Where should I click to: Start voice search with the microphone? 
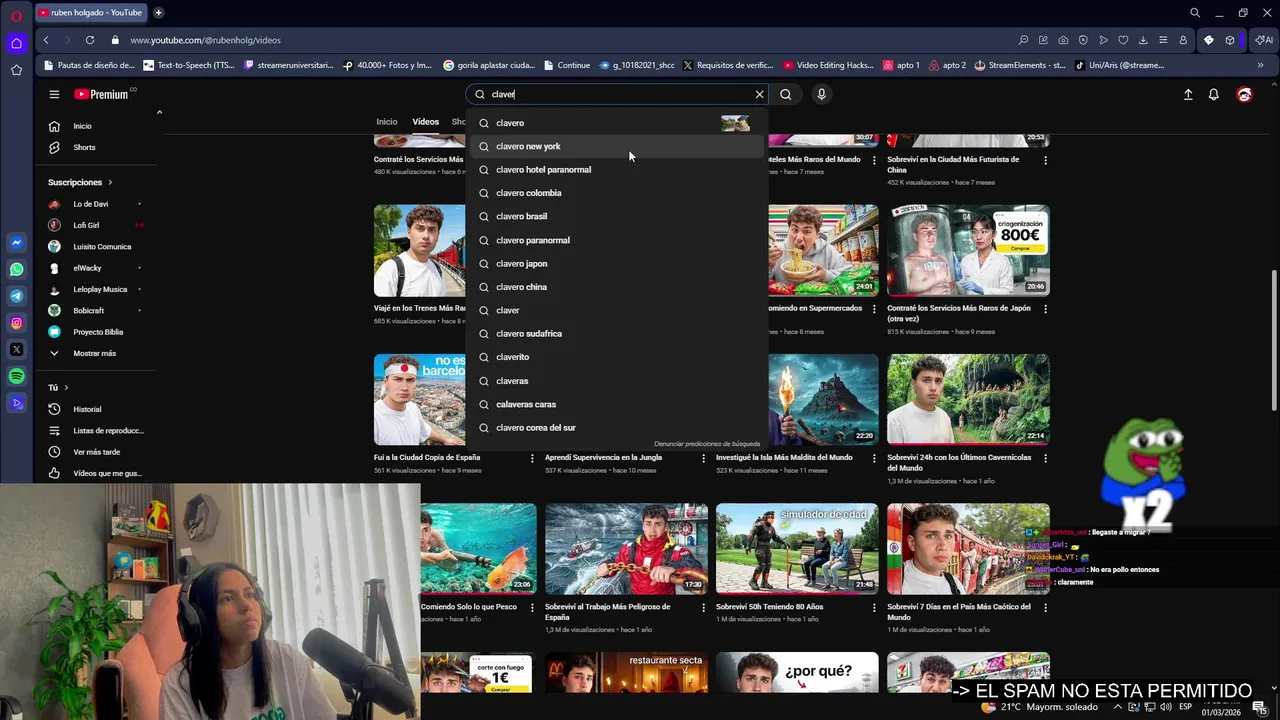tap(821, 94)
